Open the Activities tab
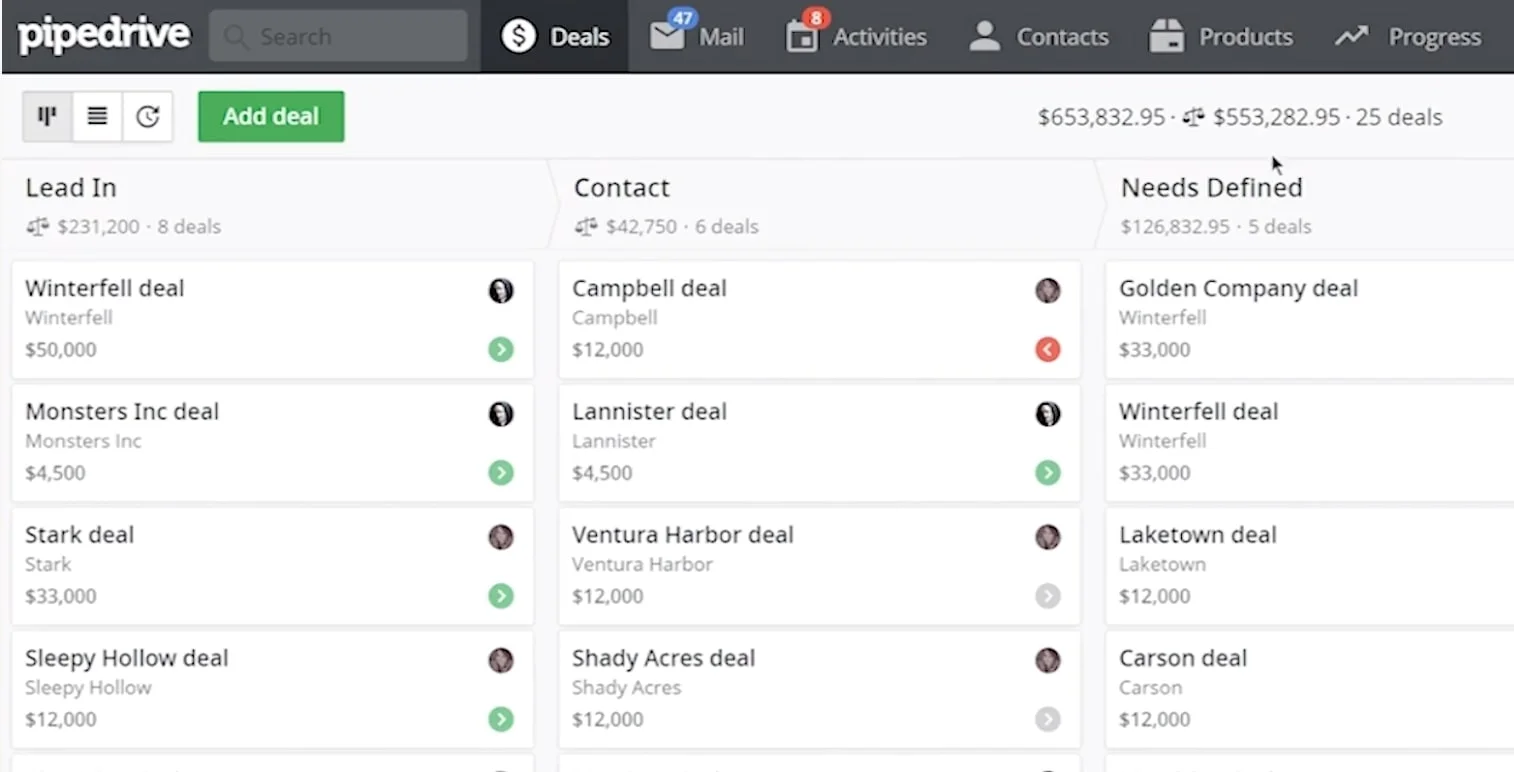The width and height of the screenshot is (1514, 772). (857, 37)
